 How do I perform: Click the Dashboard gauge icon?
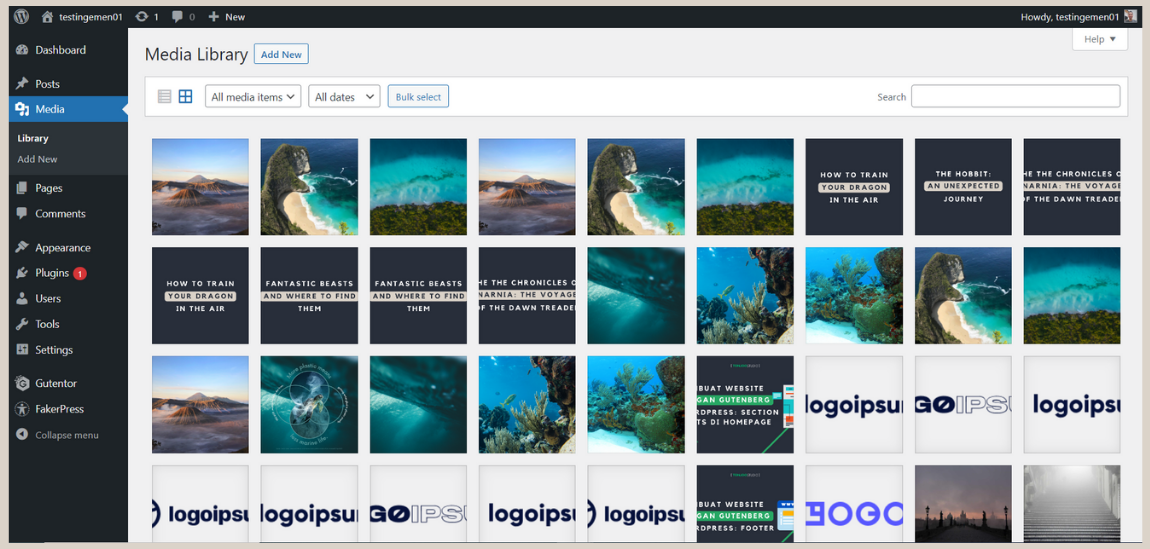(x=22, y=50)
